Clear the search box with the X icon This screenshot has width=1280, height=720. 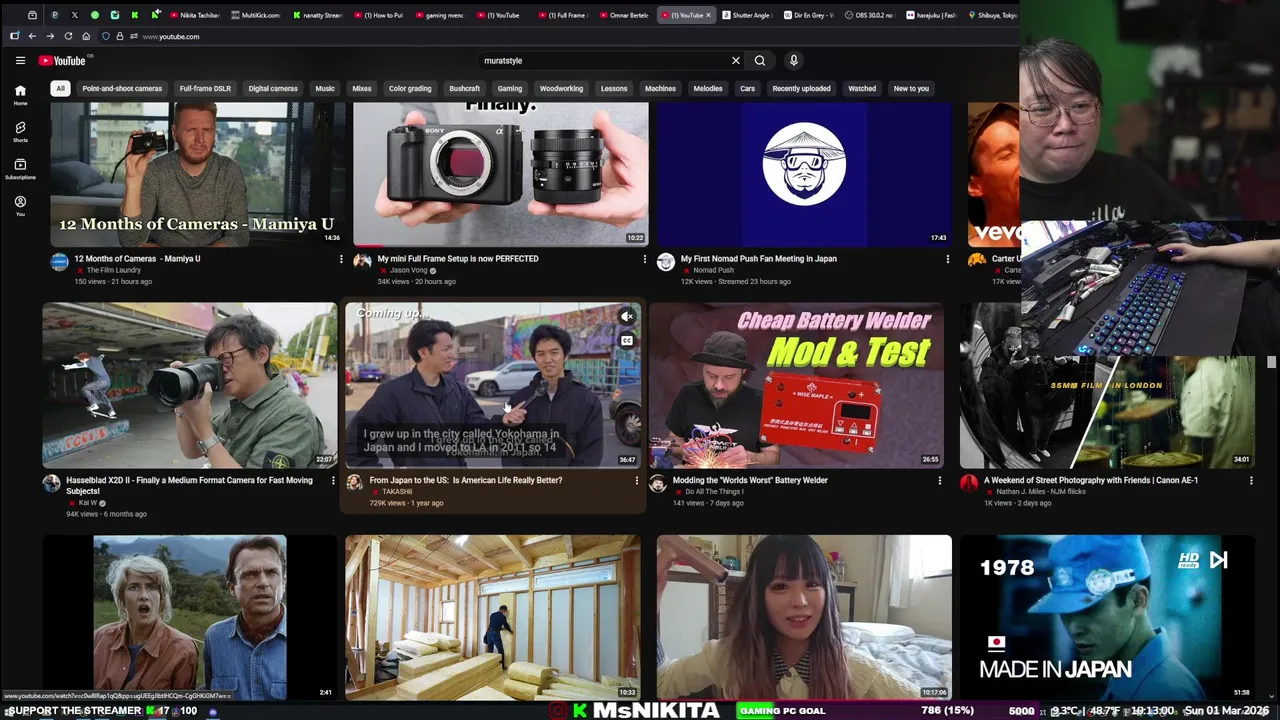click(x=736, y=61)
